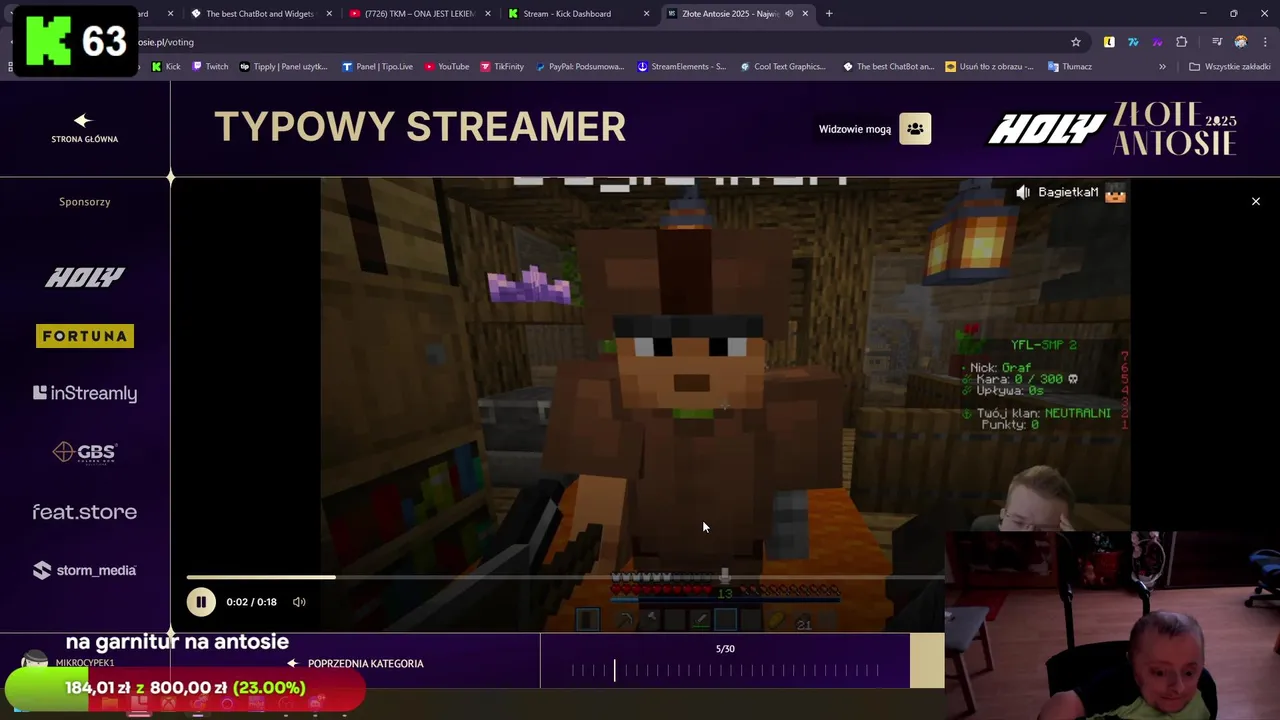Click the address bar showing osie.pl/voting

click(x=600, y=42)
